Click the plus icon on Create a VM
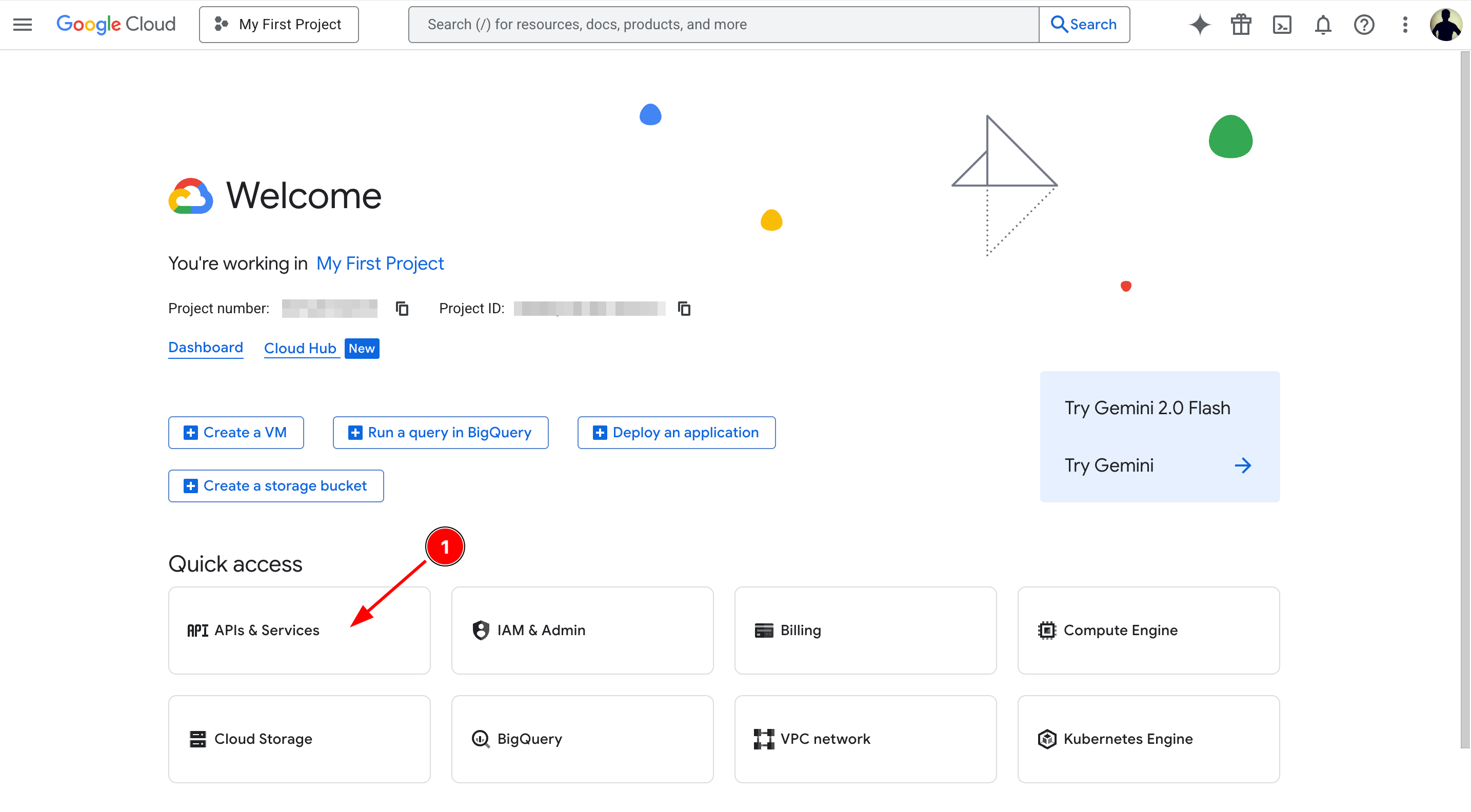Screen dimensions: 1471x812 190,433
